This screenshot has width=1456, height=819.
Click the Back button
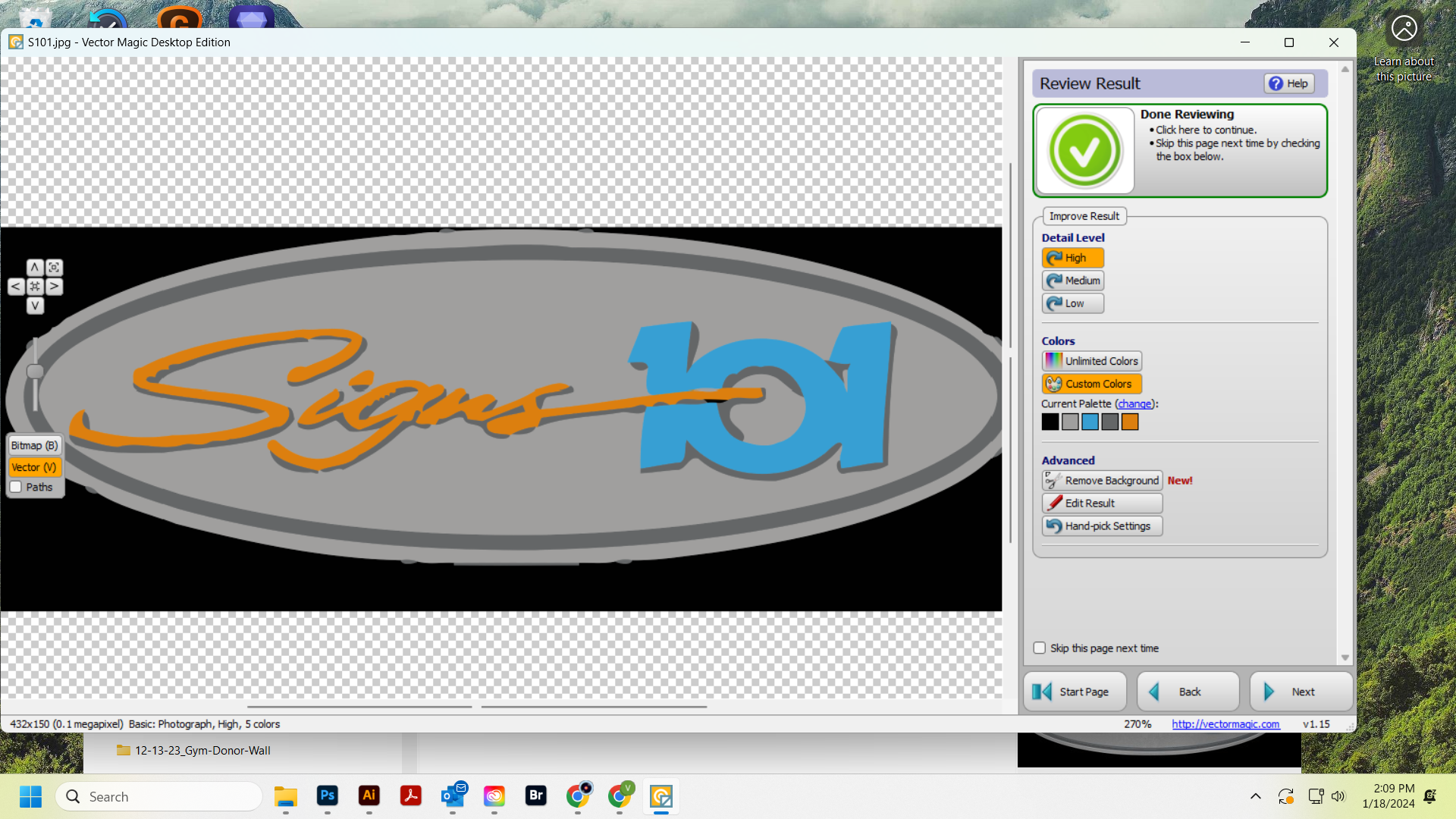[1188, 692]
